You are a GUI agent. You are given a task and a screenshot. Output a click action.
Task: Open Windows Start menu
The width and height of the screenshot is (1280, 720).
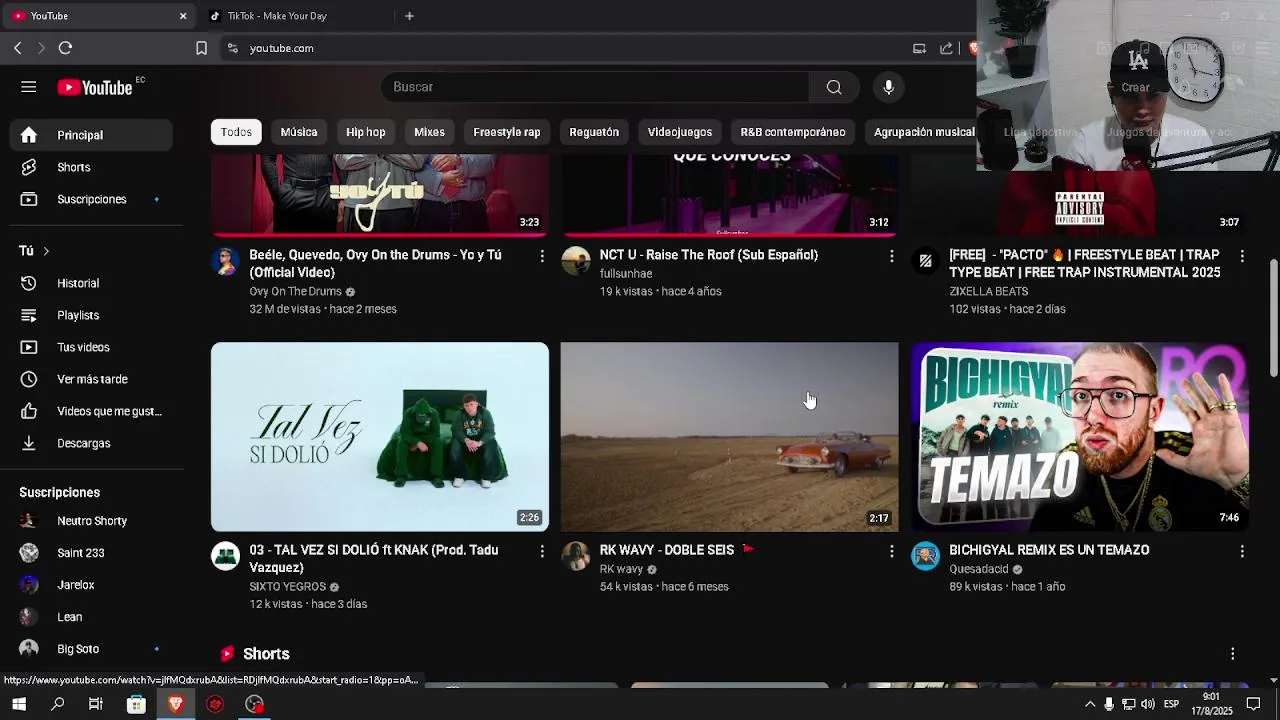[19, 704]
